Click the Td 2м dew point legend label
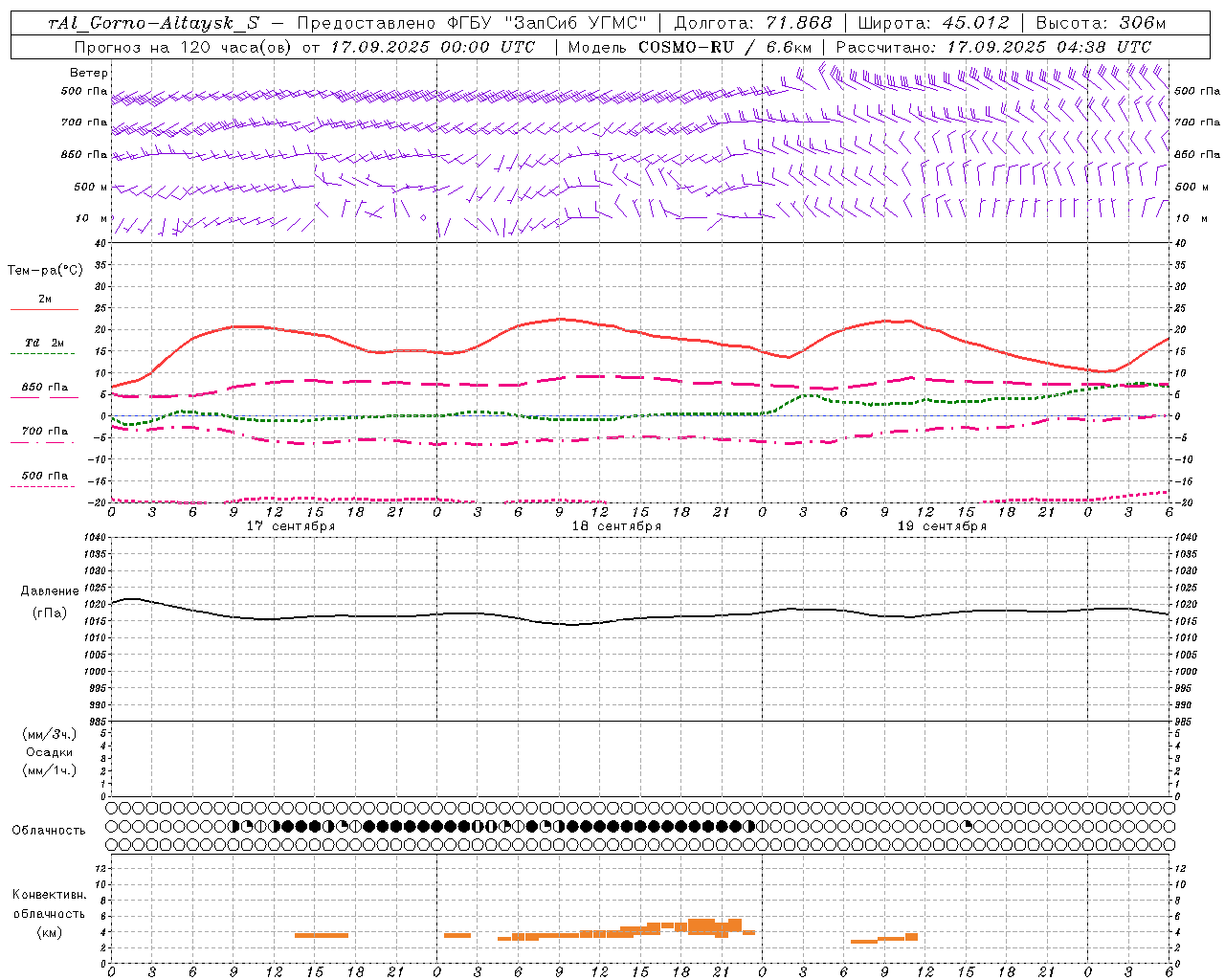Screen dimensions: 1225x980 45,343
